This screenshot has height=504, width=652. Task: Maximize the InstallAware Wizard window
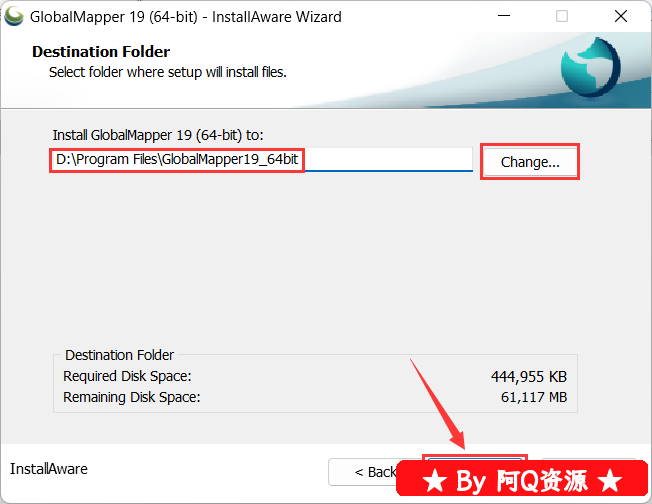point(562,16)
